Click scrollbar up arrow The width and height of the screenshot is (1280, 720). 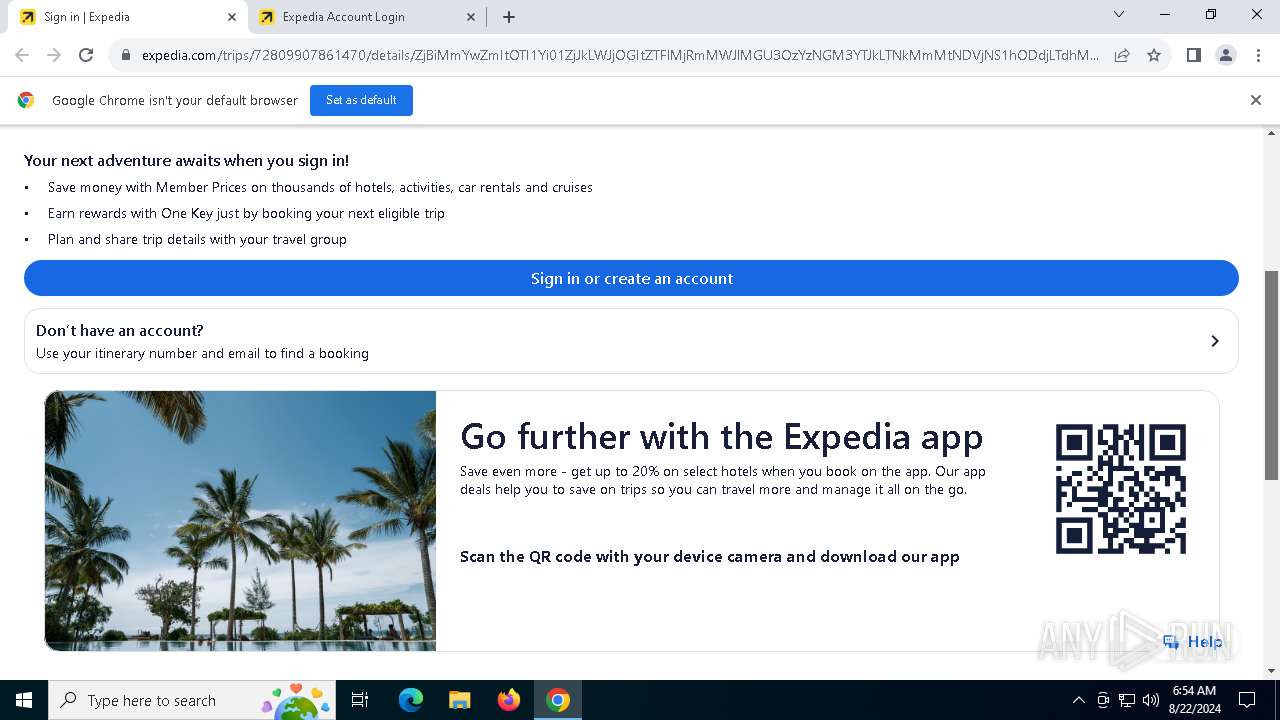coord(1272,133)
